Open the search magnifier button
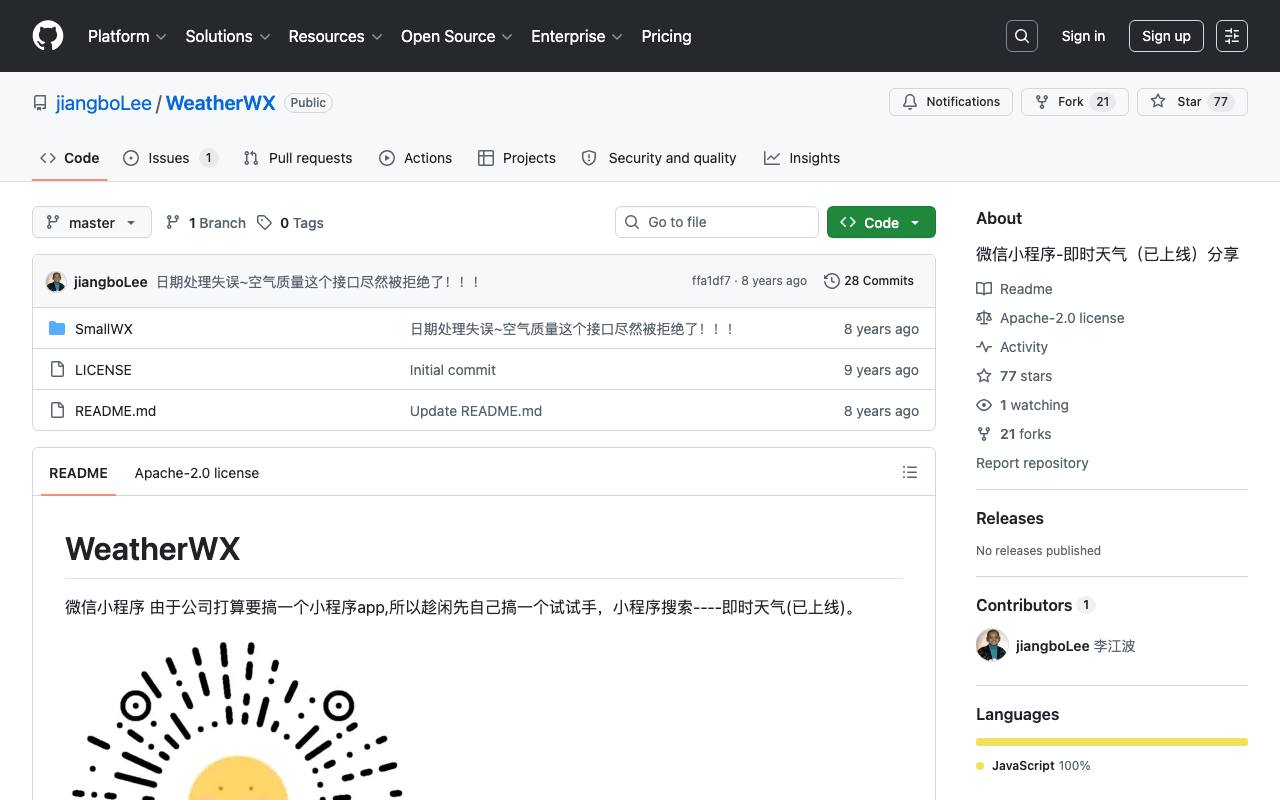 click(x=1022, y=36)
